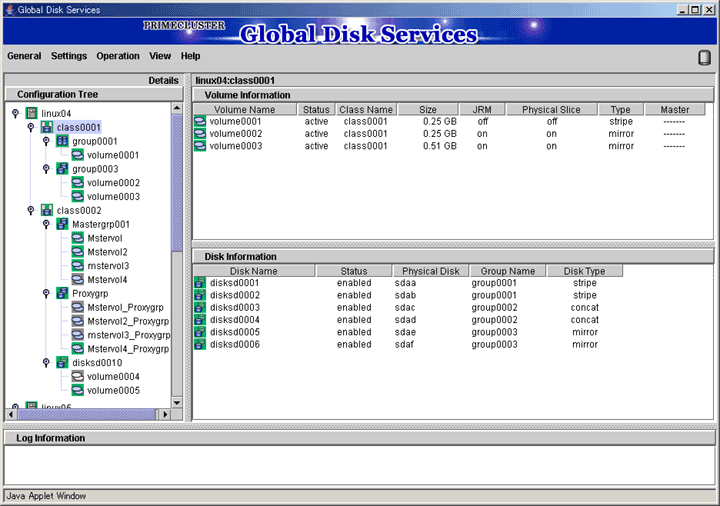720x506 pixels.
Task: Click the Disk Type column header
Action: (585, 271)
